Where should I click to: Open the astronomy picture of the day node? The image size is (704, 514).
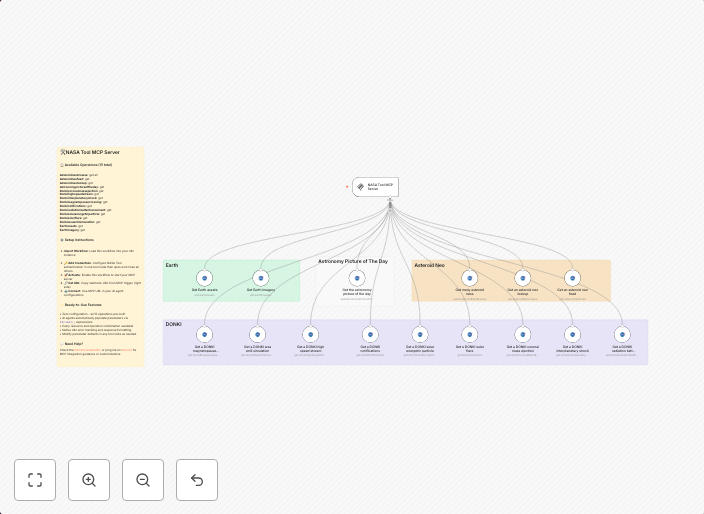pyautogui.click(x=357, y=278)
